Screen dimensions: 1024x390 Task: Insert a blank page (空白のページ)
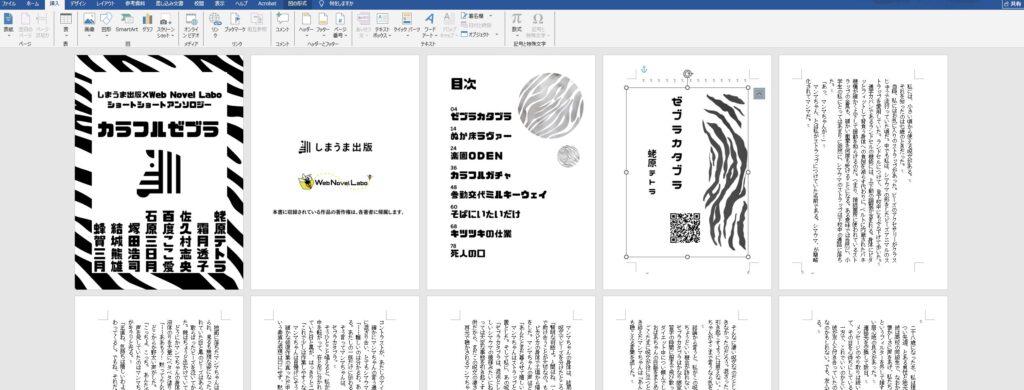point(25,24)
